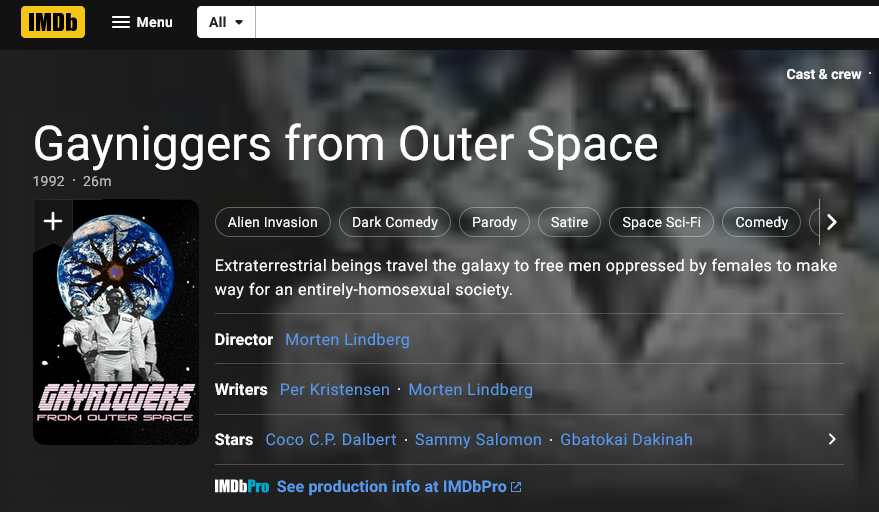
Task: Click external-link icon beside IMDbPro link
Action: point(516,487)
